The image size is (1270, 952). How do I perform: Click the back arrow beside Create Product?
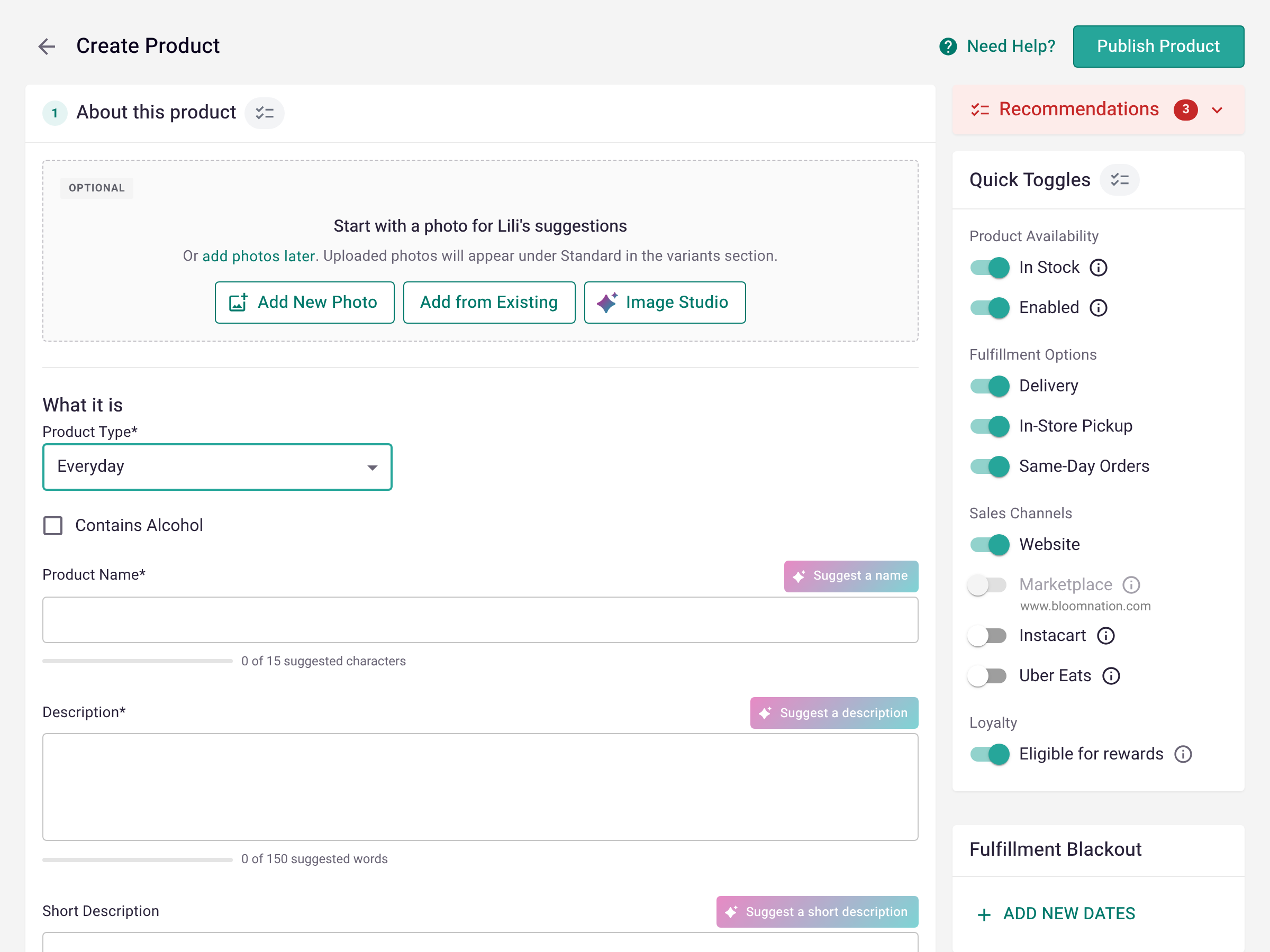[47, 46]
